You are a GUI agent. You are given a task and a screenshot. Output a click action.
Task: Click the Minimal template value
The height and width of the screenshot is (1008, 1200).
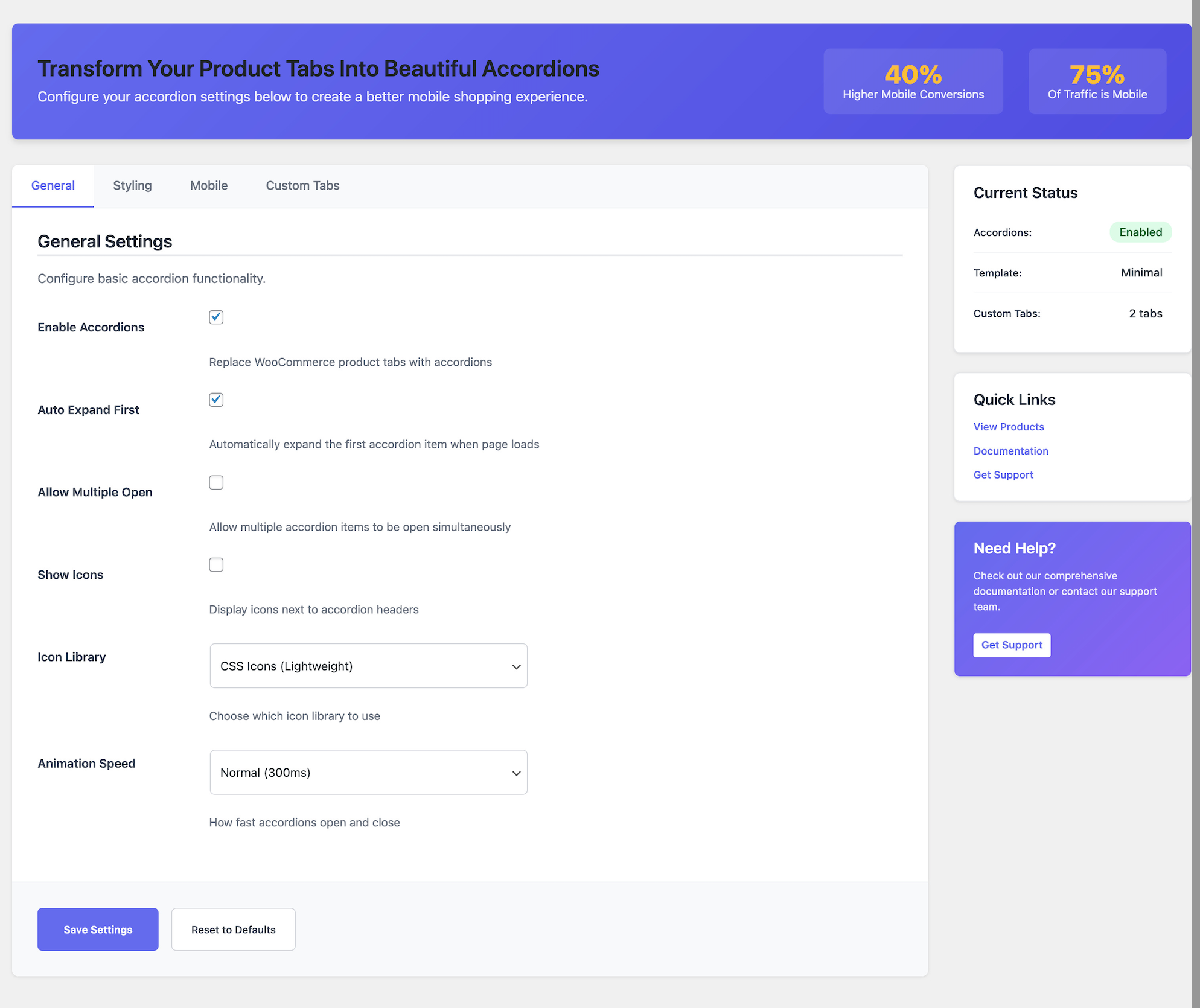point(1141,273)
